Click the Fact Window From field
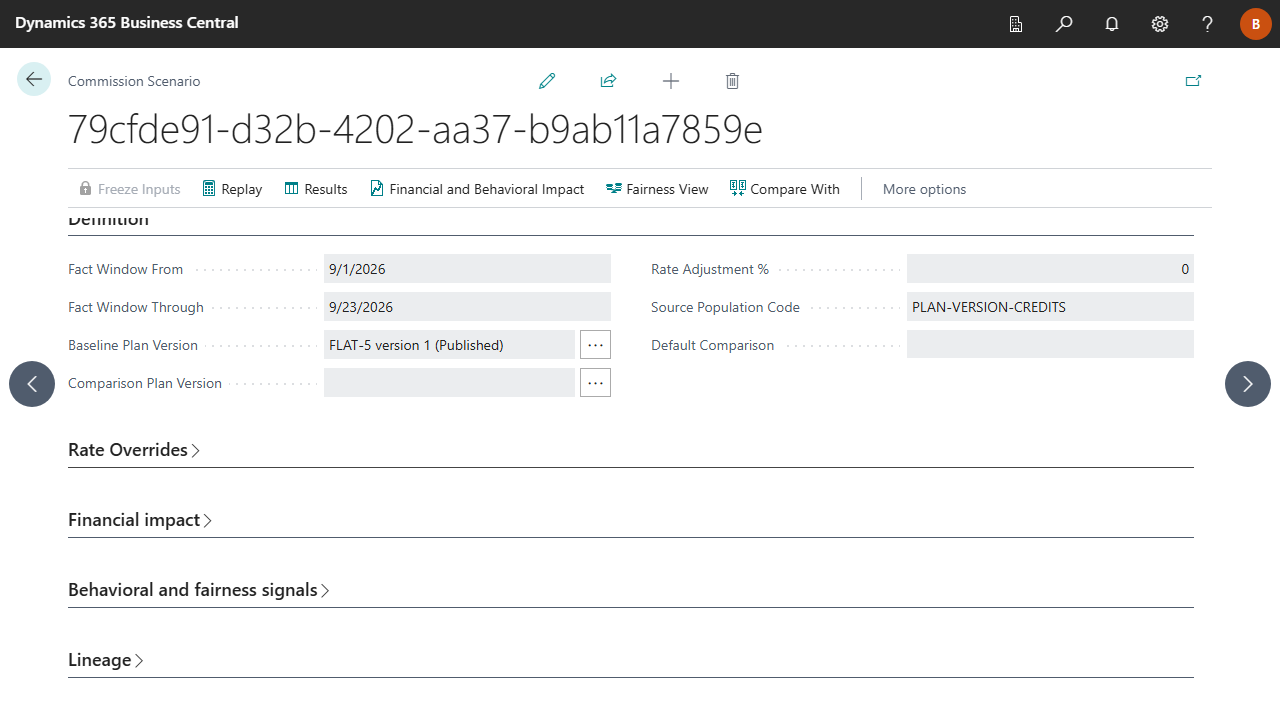The width and height of the screenshot is (1280, 720). [467, 269]
